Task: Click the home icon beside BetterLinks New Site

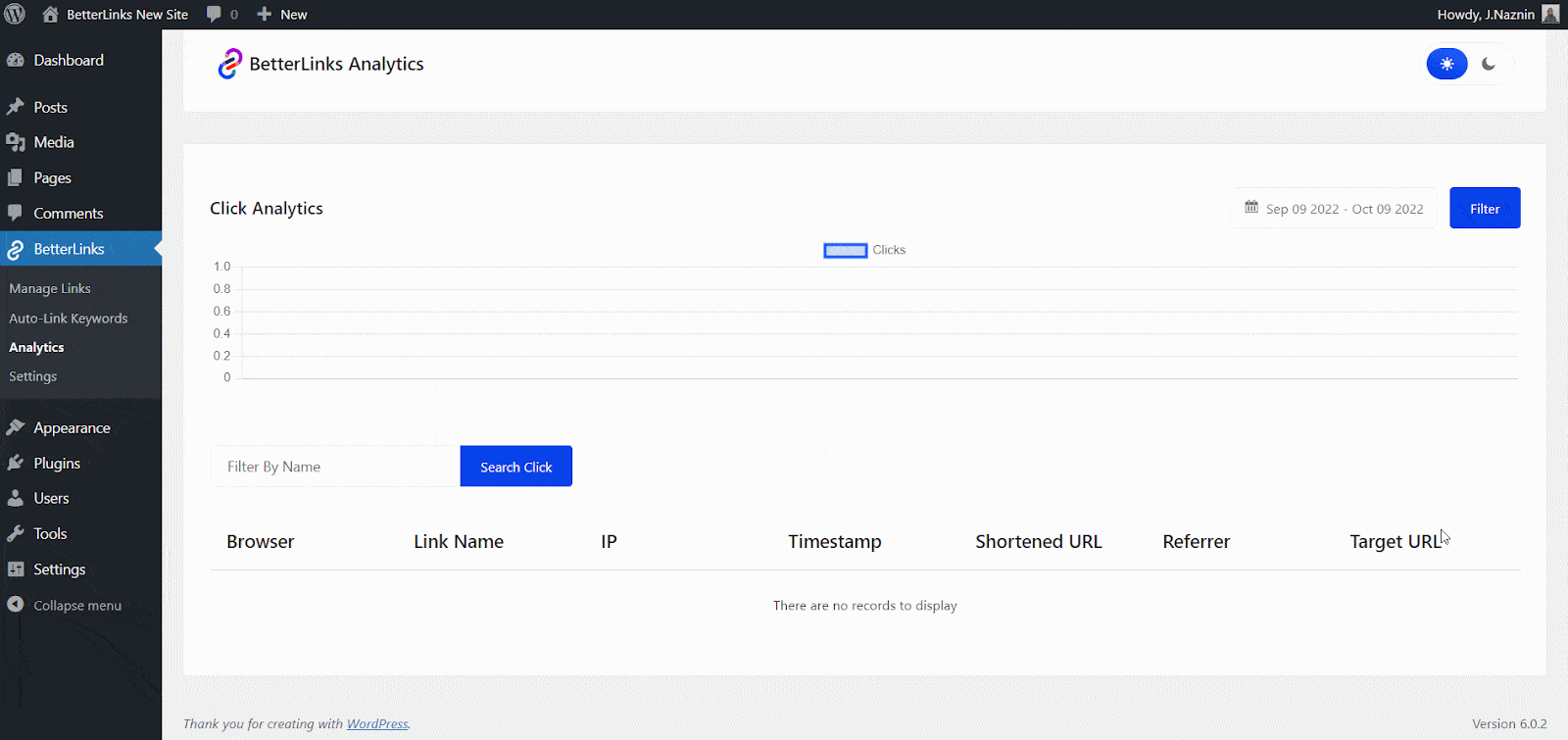Action: click(50, 15)
